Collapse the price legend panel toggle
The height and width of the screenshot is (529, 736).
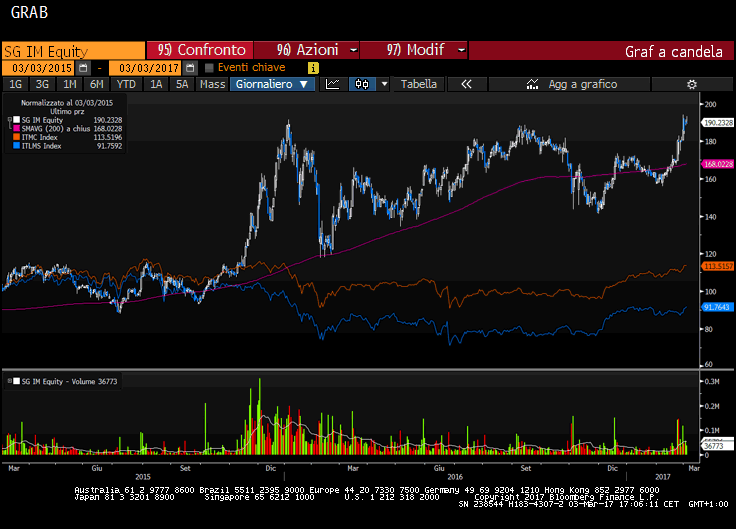8,119
